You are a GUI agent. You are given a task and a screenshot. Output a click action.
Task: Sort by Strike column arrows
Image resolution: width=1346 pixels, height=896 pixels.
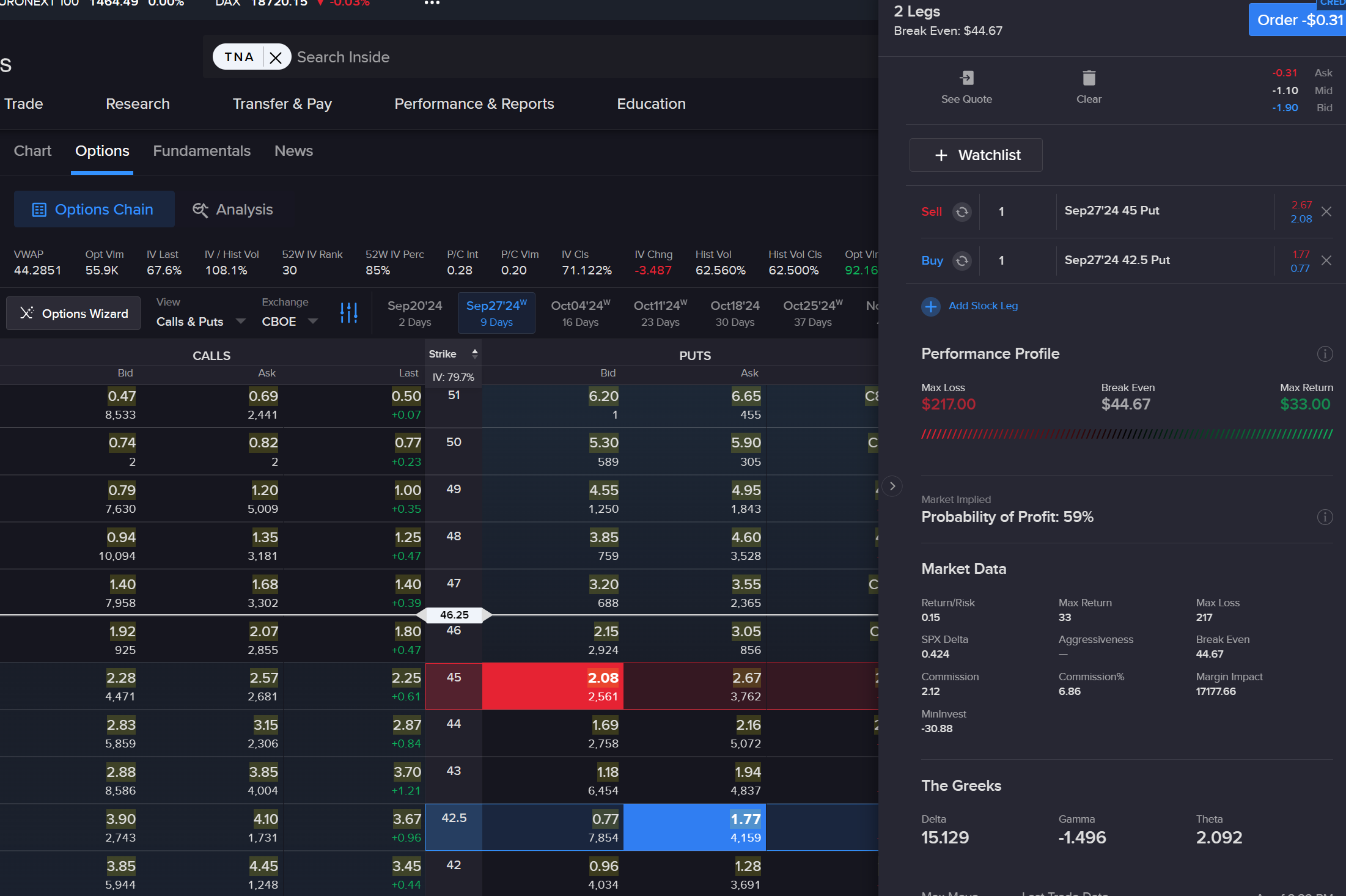[x=474, y=354]
